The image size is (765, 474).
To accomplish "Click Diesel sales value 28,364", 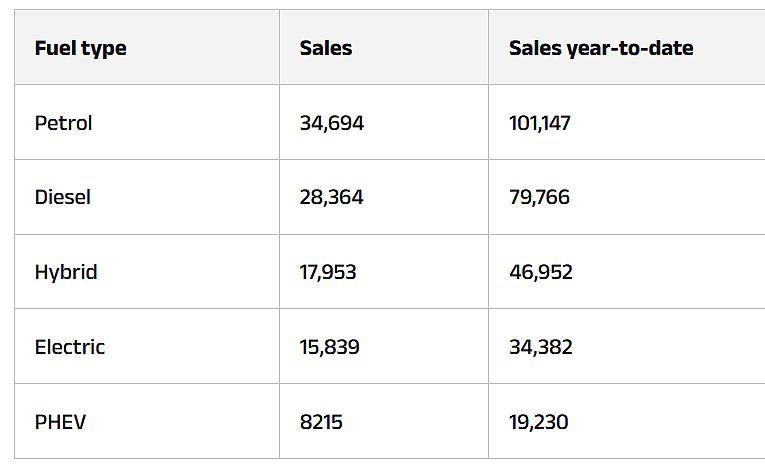I will [x=331, y=197].
